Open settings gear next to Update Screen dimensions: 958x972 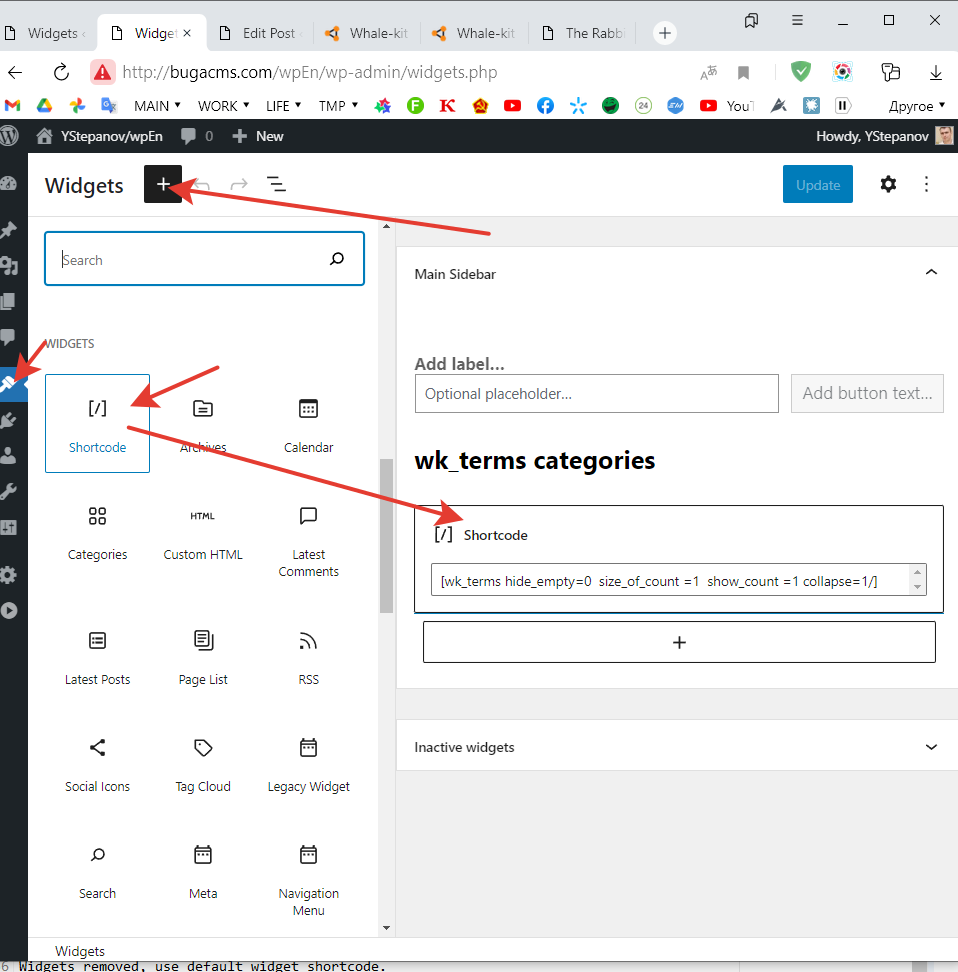click(x=888, y=184)
